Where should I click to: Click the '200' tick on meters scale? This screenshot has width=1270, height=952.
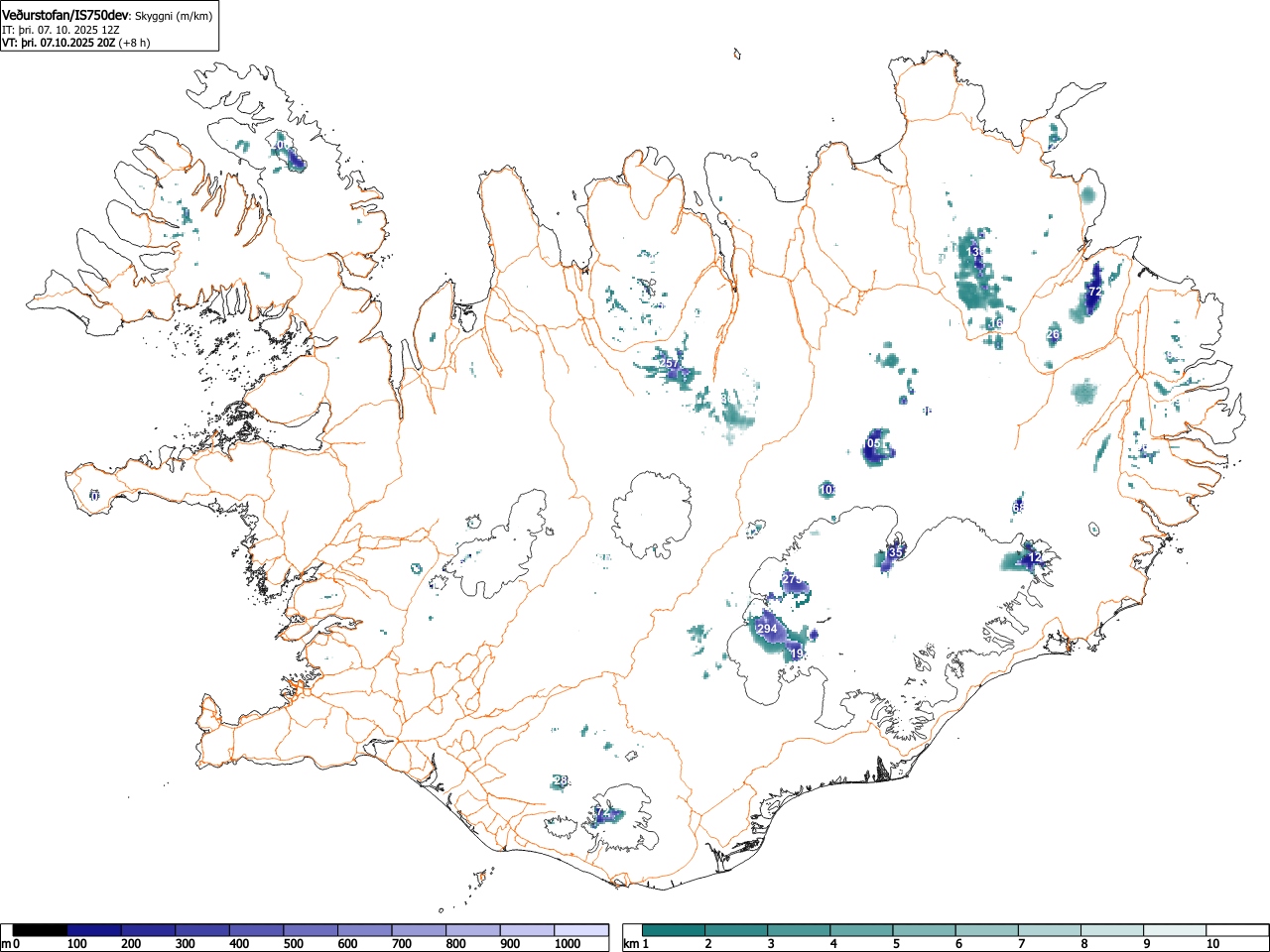(x=132, y=944)
